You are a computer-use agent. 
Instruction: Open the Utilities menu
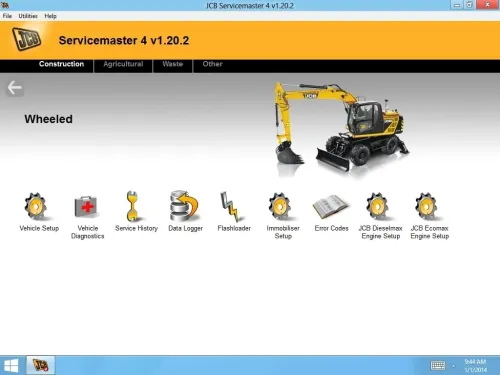28,16
